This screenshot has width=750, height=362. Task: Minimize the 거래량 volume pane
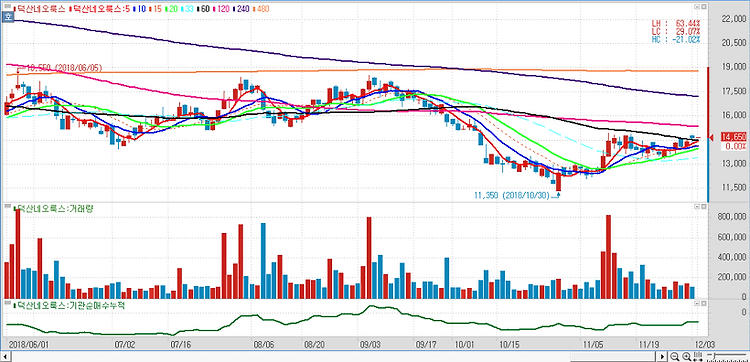[x=697, y=207]
